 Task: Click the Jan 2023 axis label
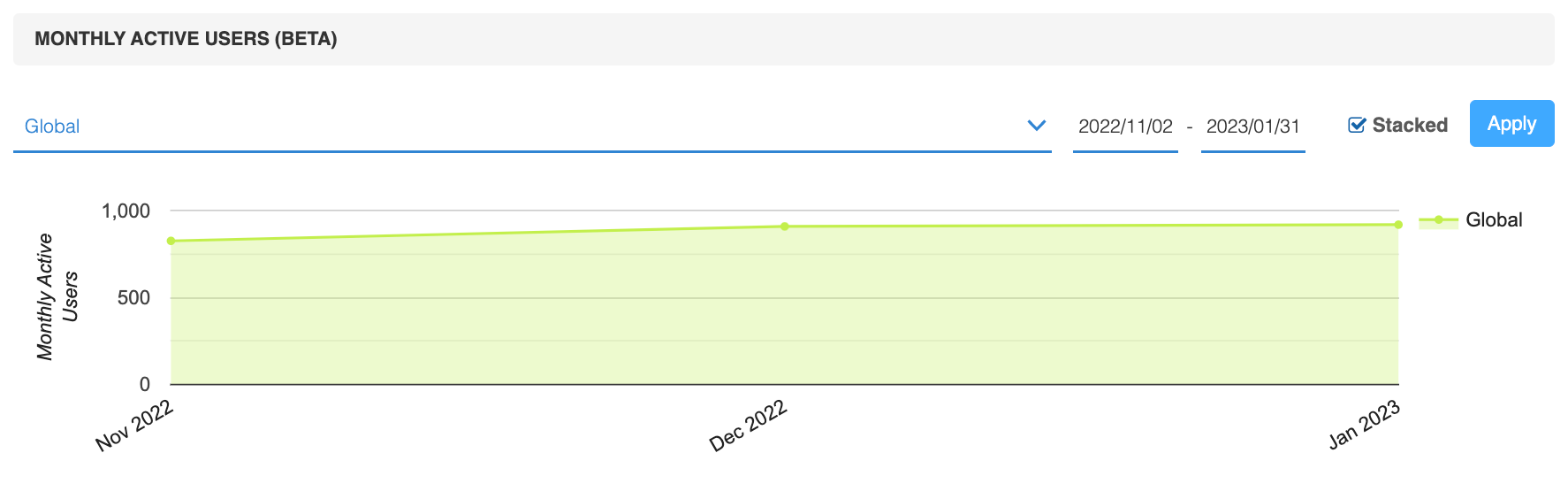tap(1364, 425)
